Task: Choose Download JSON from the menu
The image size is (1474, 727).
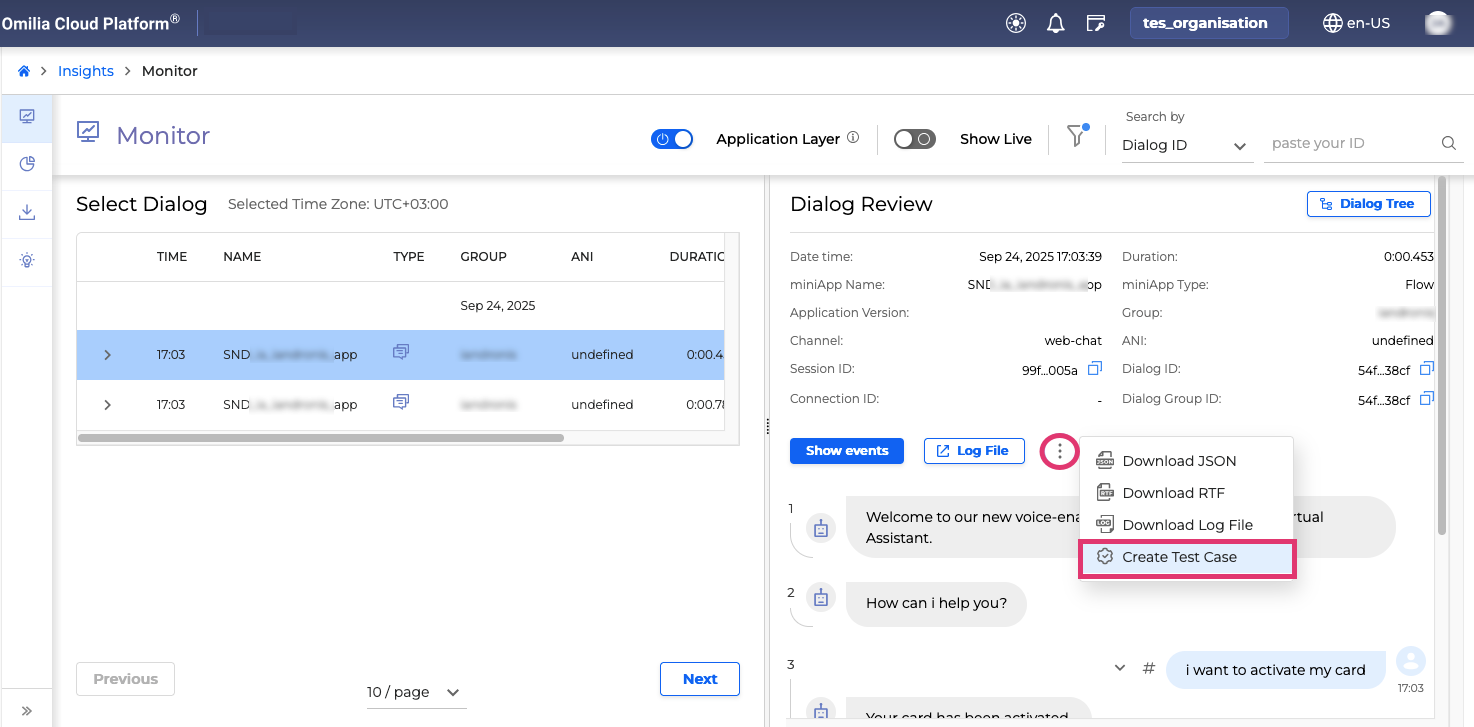Action: coord(1179,461)
